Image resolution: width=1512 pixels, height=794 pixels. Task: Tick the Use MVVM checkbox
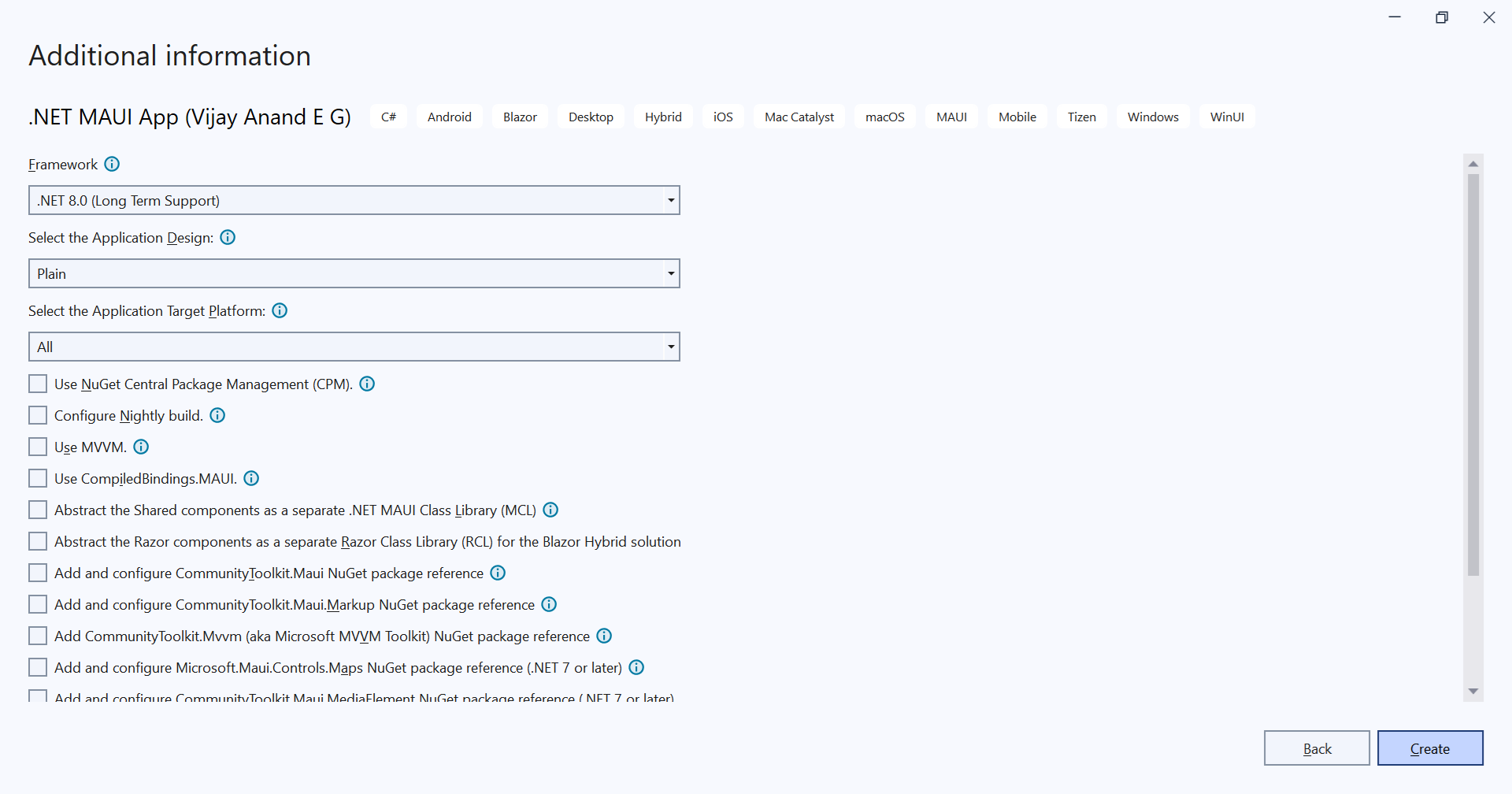(x=38, y=447)
